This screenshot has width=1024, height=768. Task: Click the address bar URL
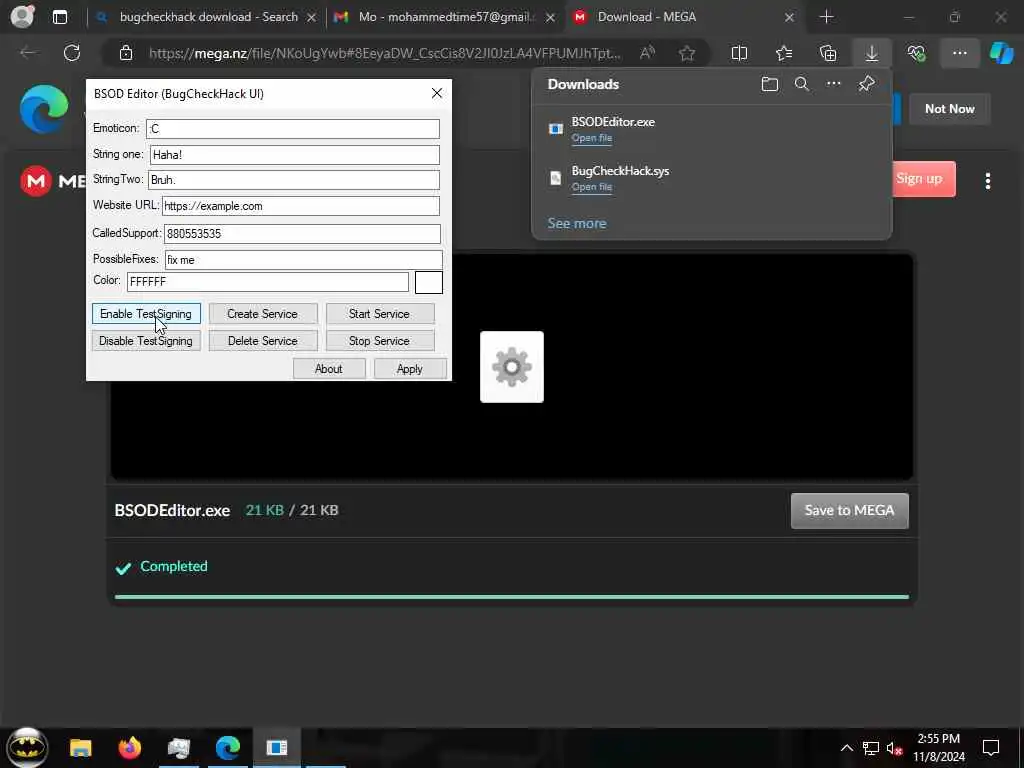385,54
